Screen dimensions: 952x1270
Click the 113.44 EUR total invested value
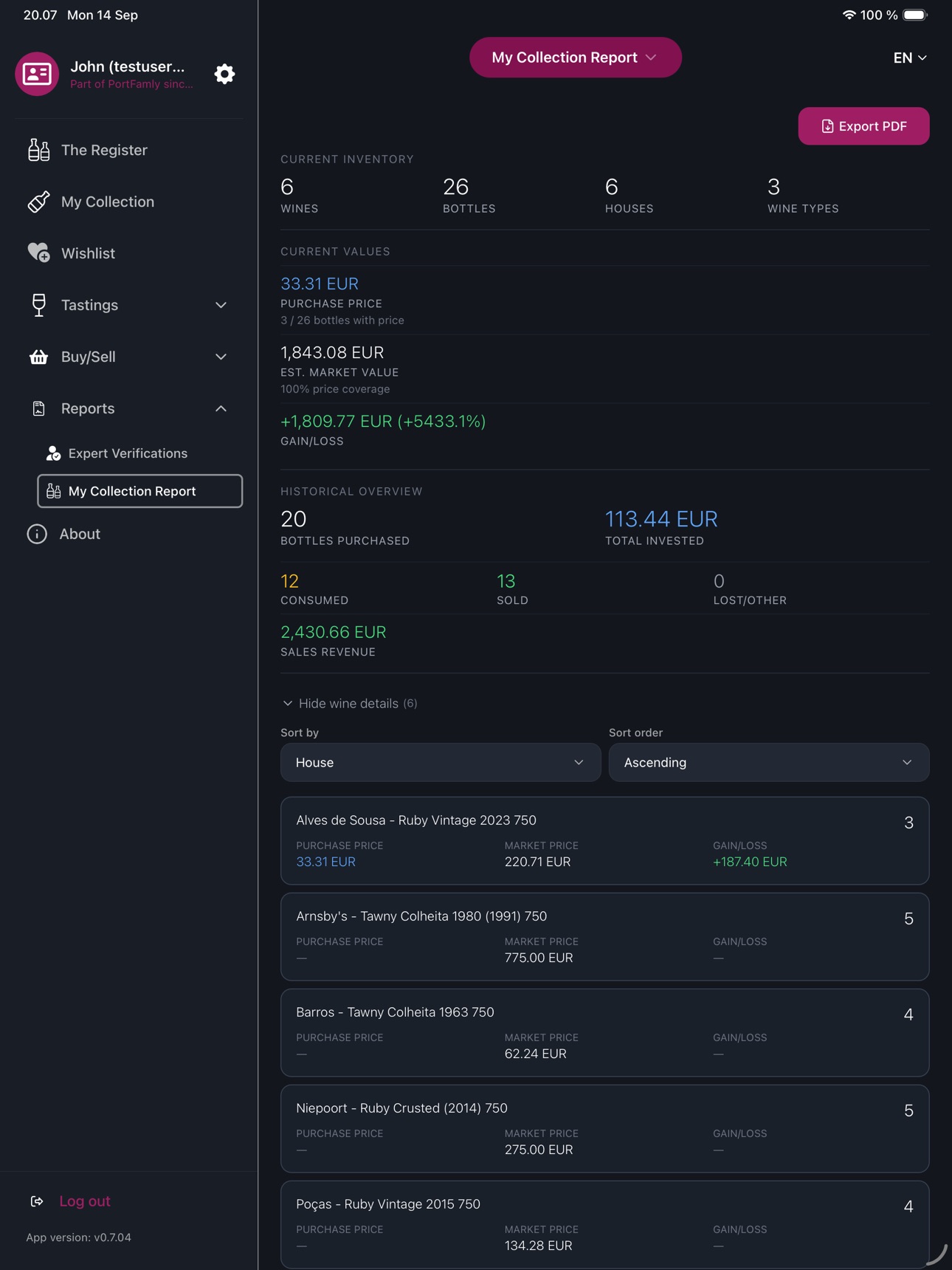(661, 519)
